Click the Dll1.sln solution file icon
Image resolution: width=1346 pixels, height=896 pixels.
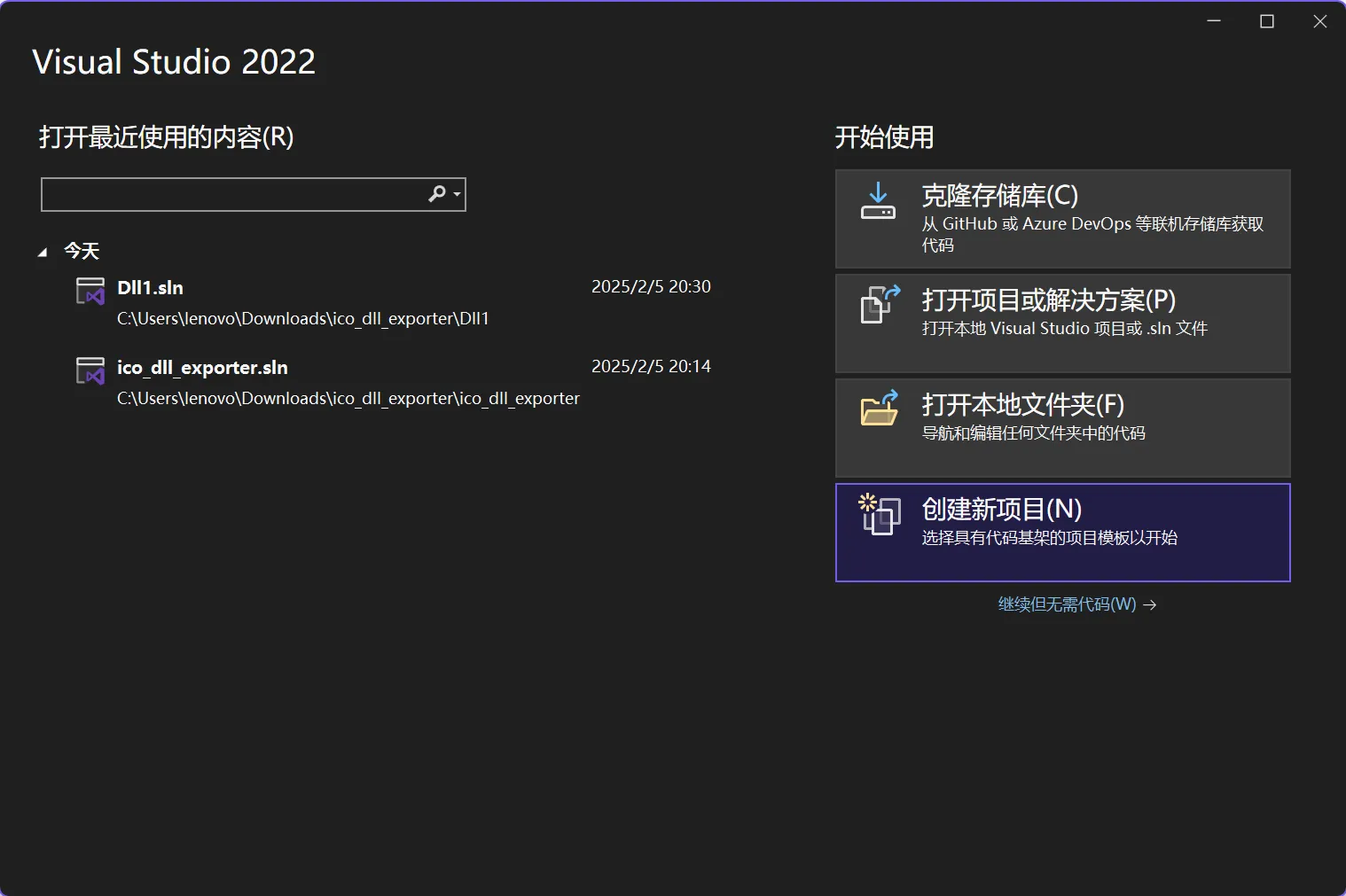click(90, 292)
